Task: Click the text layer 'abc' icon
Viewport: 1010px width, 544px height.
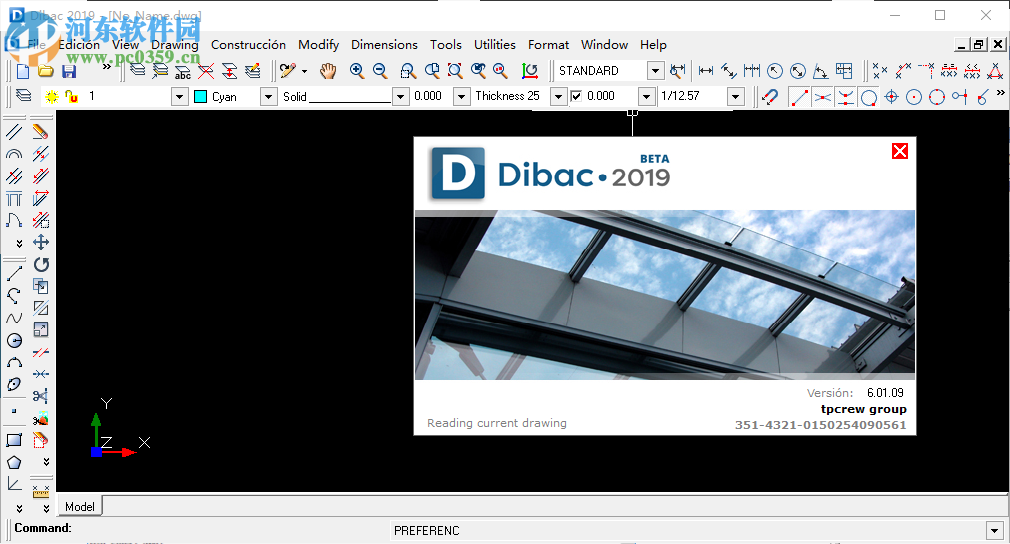Action: tap(183, 71)
